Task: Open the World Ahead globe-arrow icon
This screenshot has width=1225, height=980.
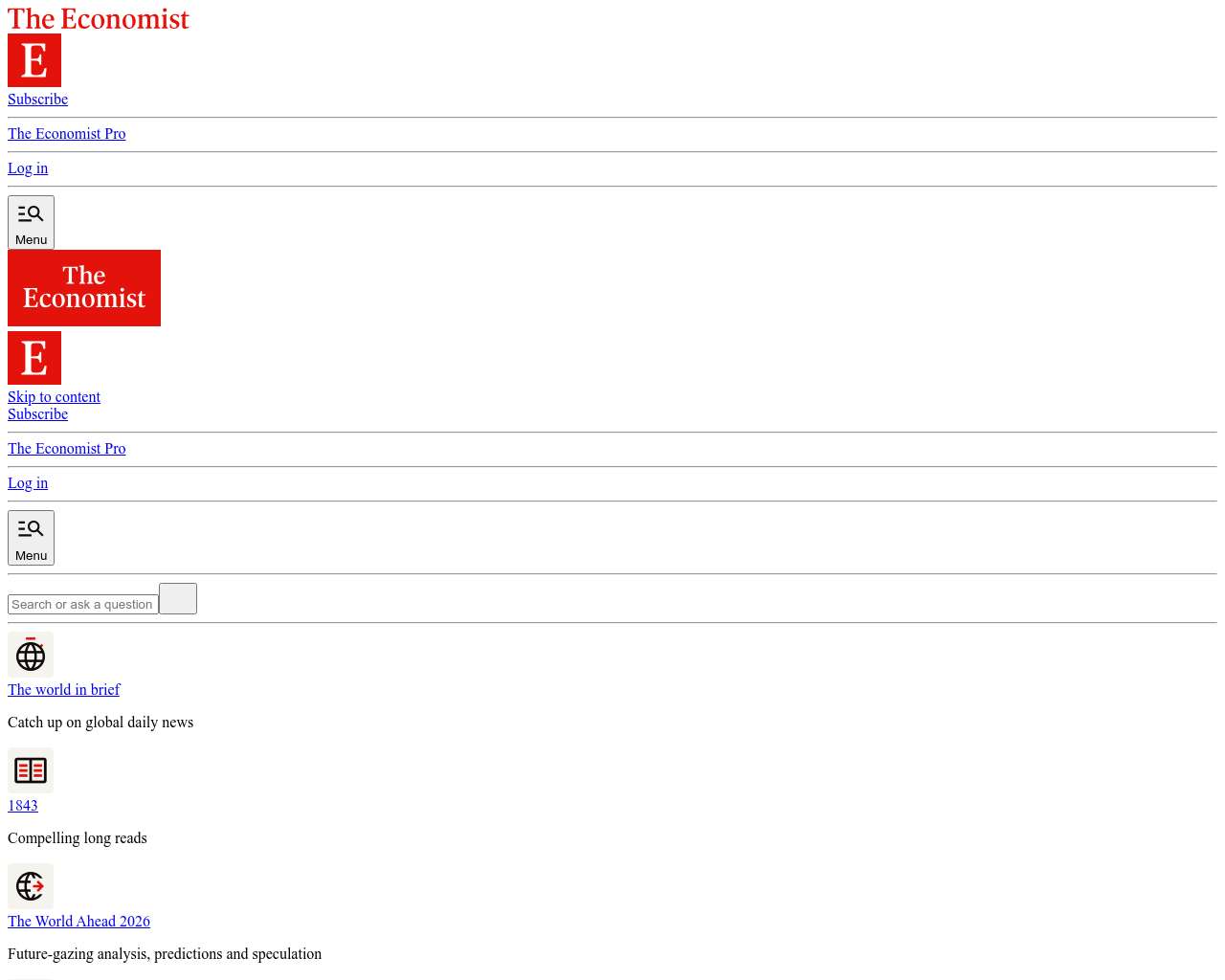Action: pyautogui.click(x=31, y=886)
